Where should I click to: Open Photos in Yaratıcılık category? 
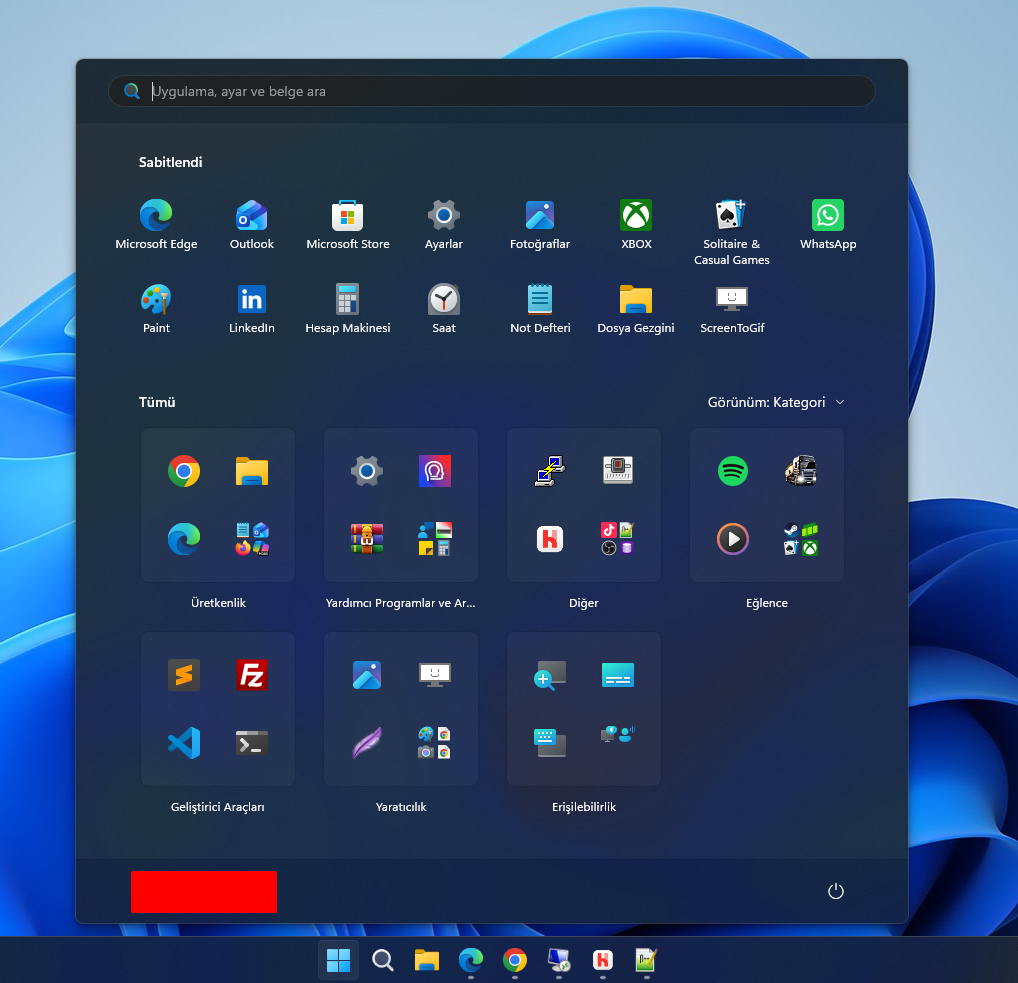pos(367,675)
